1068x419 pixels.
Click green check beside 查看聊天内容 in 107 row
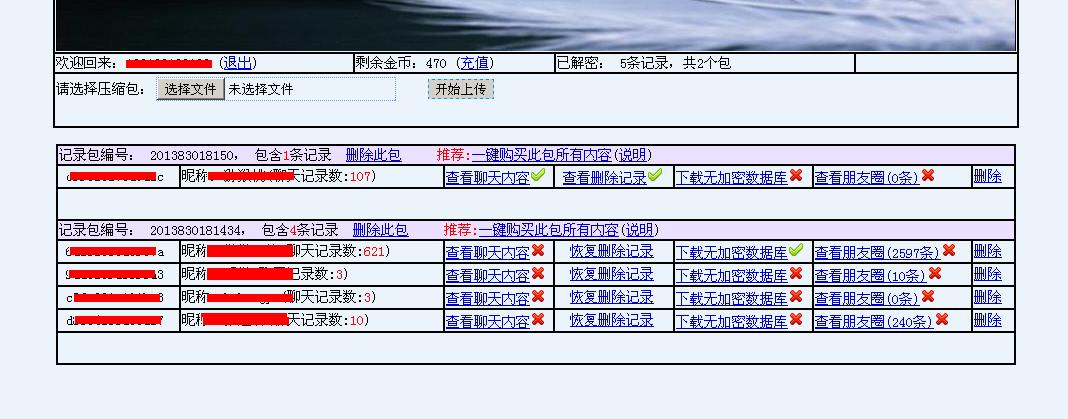click(538, 175)
